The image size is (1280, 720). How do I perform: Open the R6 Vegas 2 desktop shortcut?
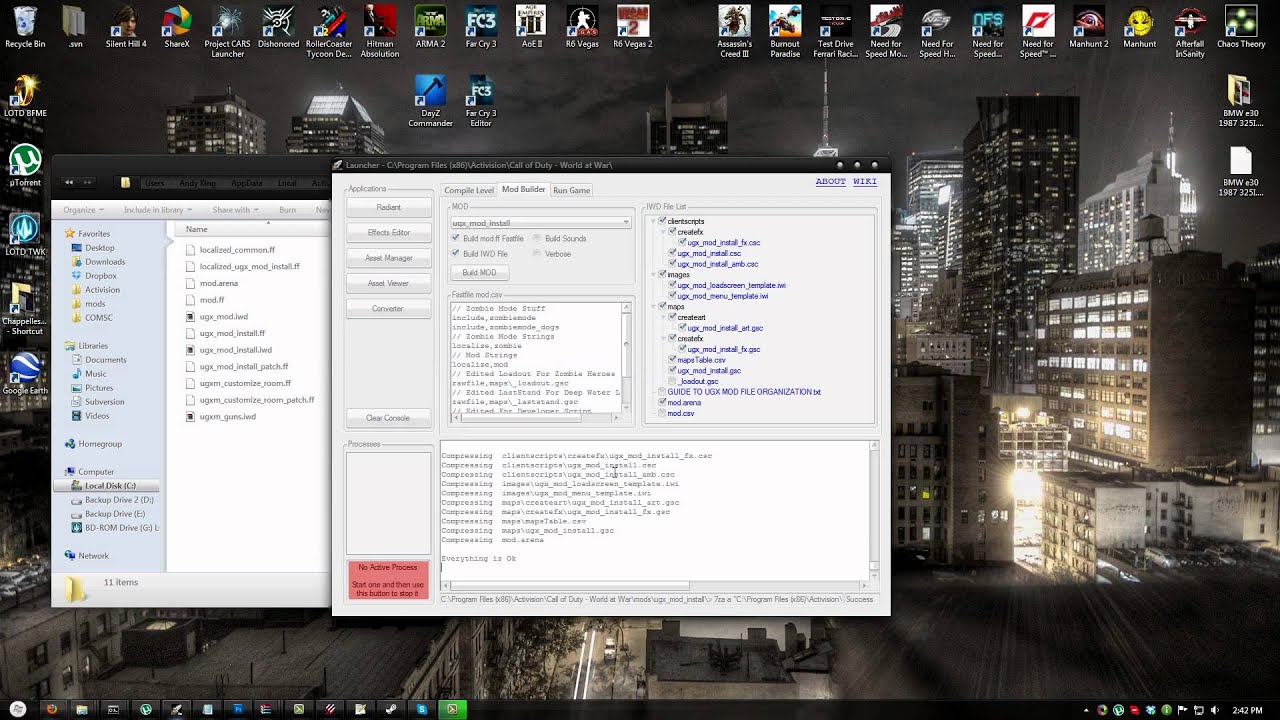point(632,27)
